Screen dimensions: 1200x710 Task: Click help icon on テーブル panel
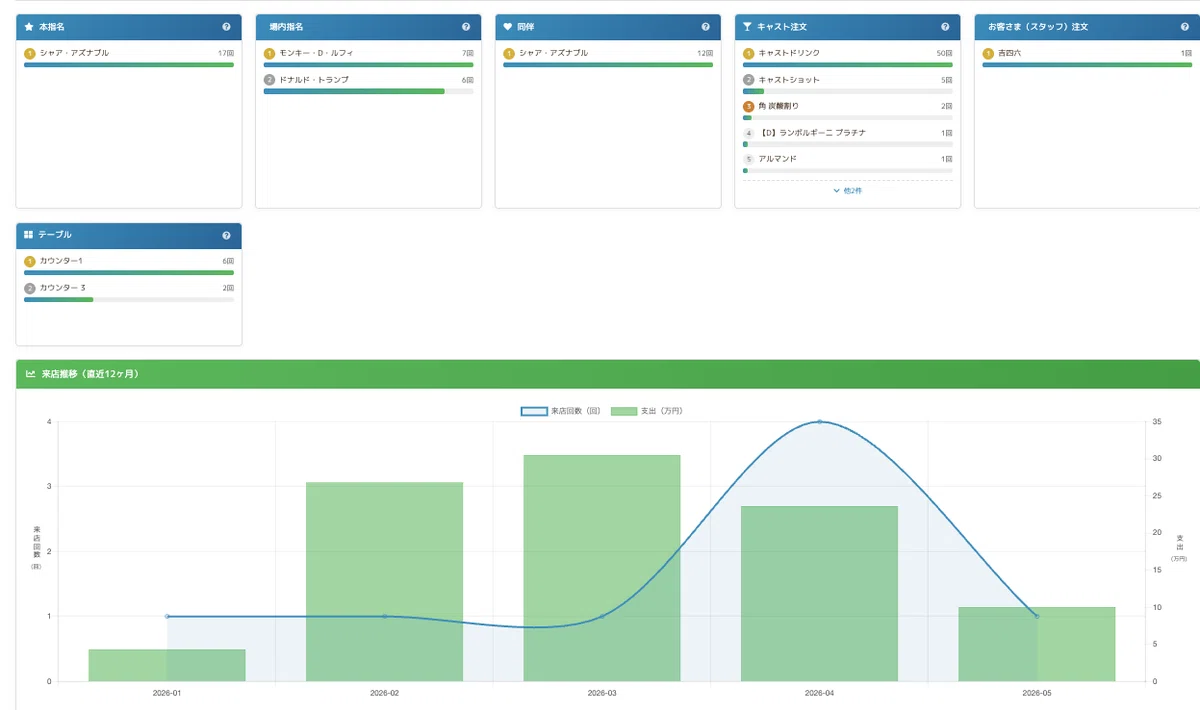point(226,235)
